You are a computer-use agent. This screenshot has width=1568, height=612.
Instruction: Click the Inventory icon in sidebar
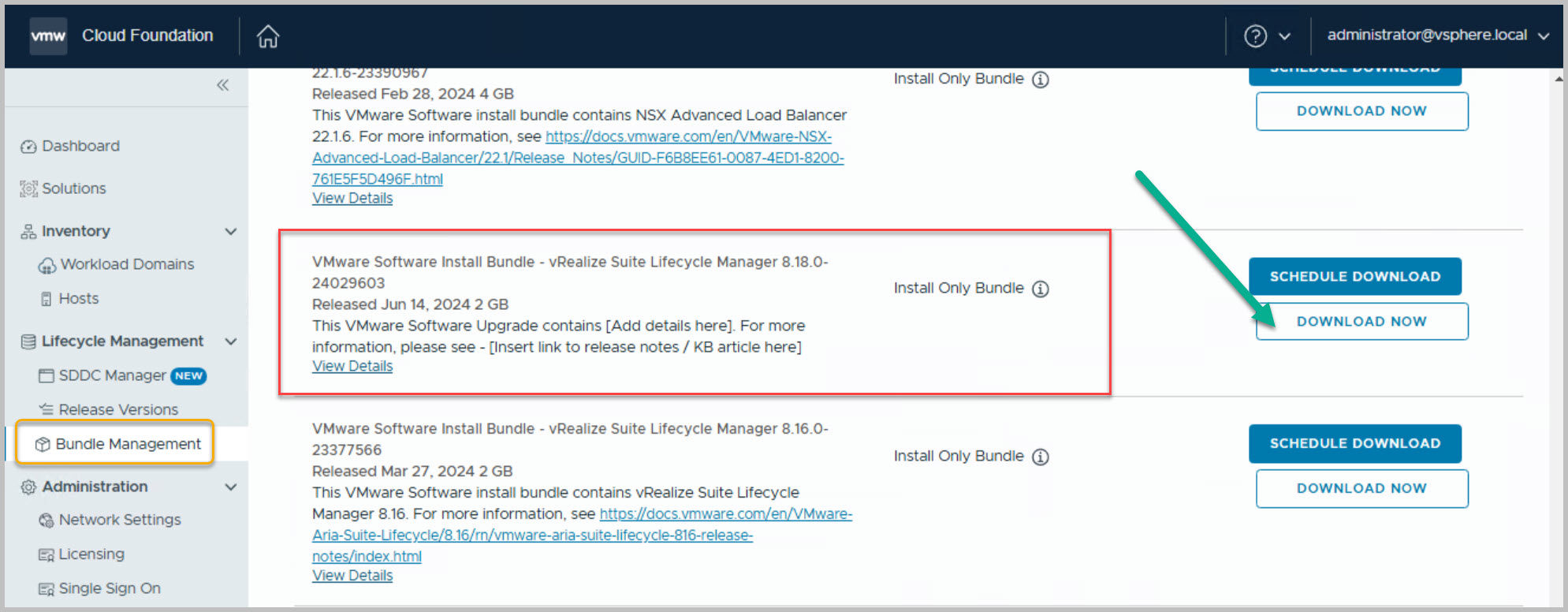tap(28, 231)
